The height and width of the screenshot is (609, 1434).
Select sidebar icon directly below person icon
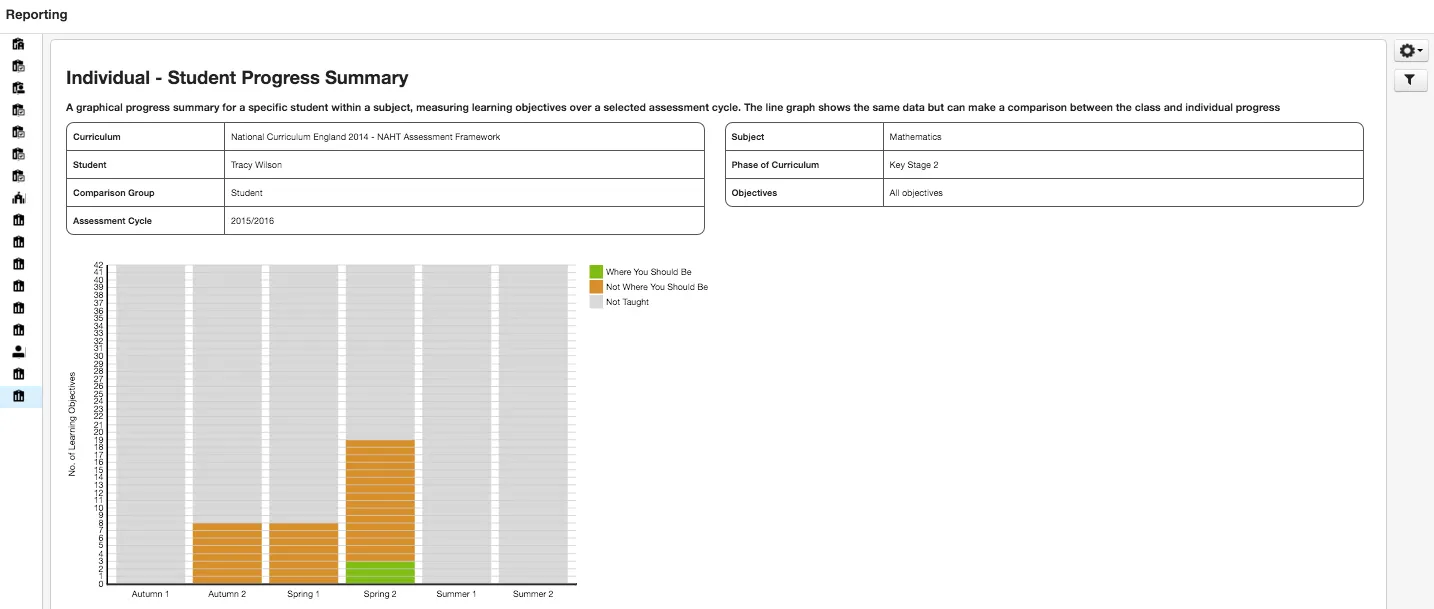click(18, 374)
